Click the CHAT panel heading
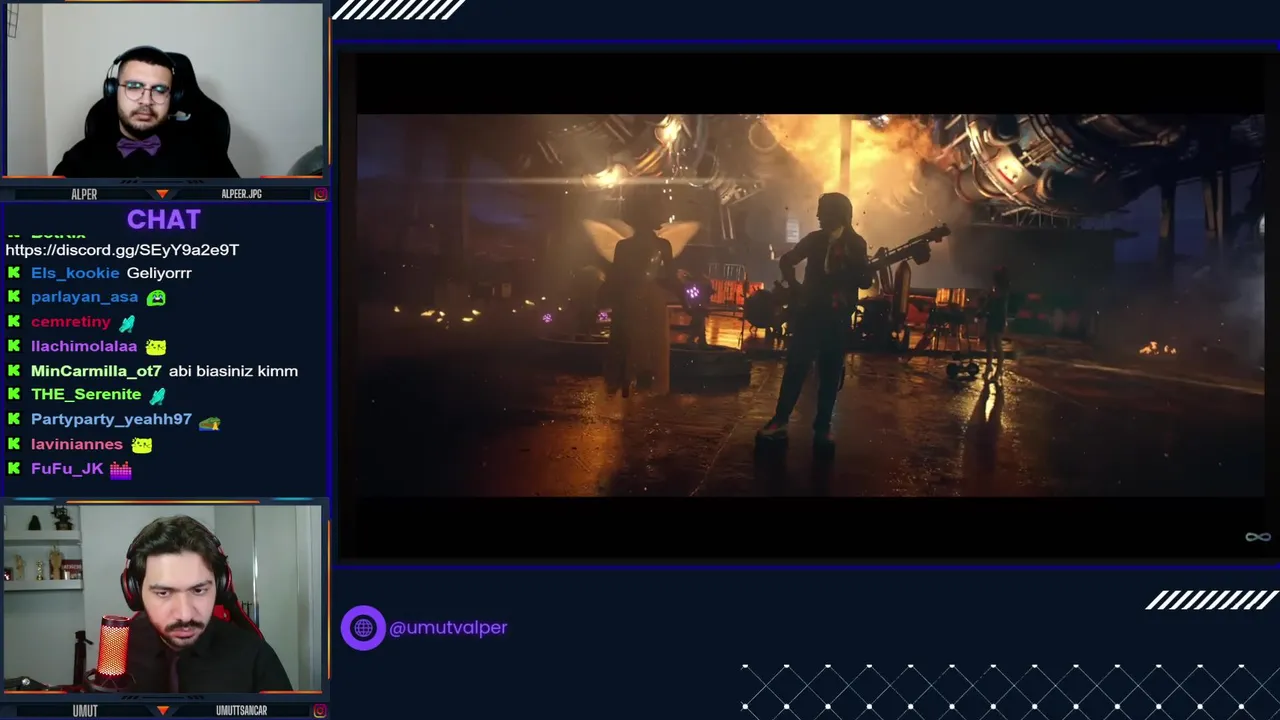 164,219
